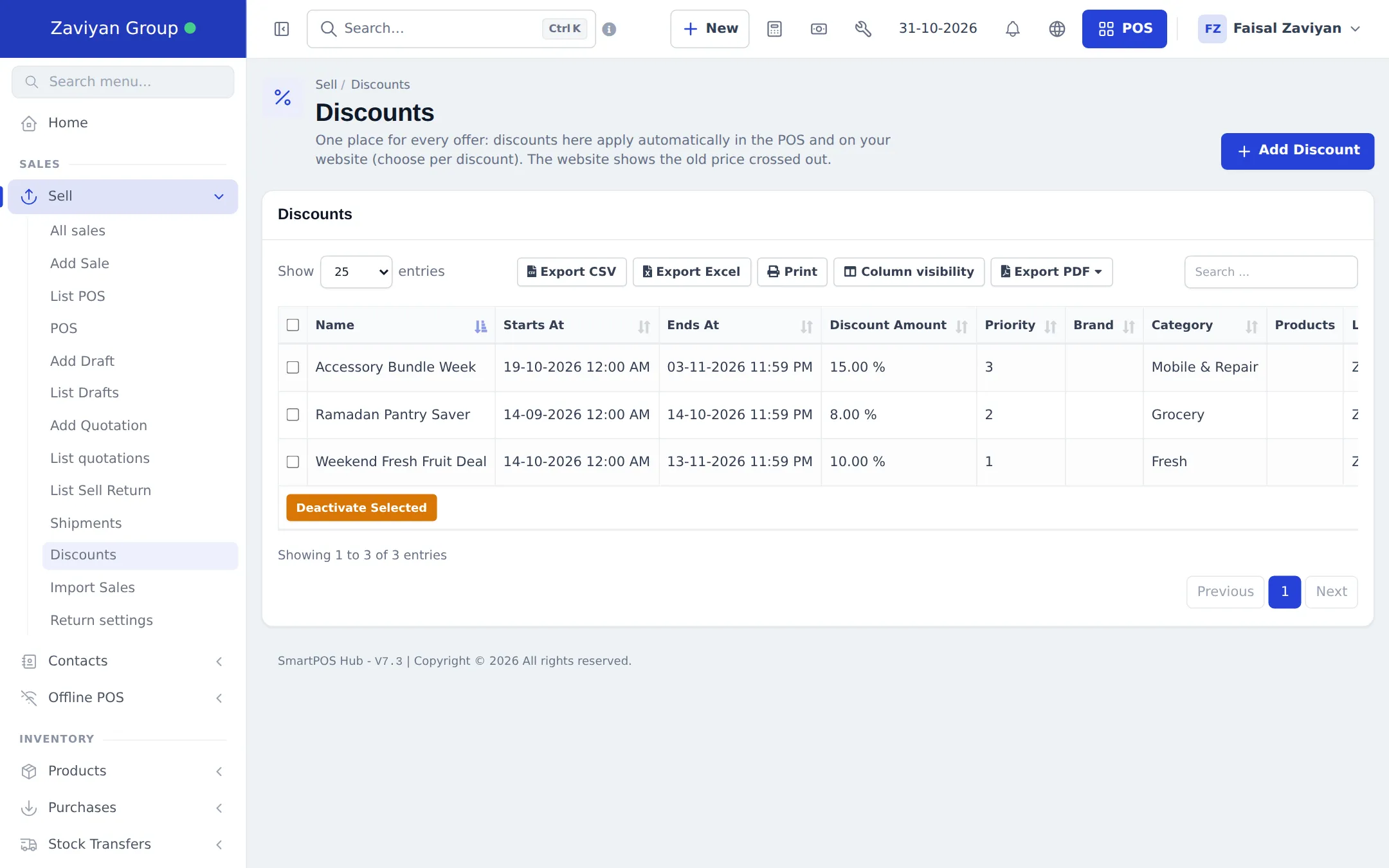
Task: Focus the table Search field
Action: [1271, 272]
